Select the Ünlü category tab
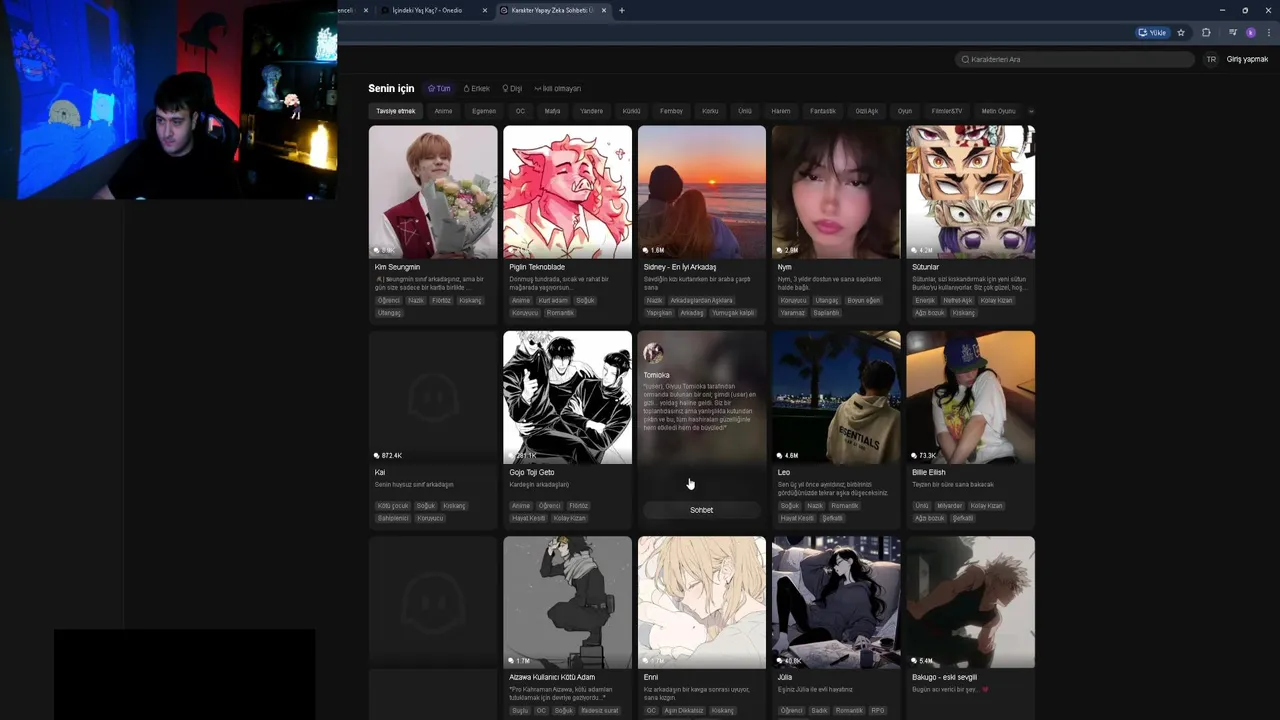The height and width of the screenshot is (720, 1280). [745, 111]
